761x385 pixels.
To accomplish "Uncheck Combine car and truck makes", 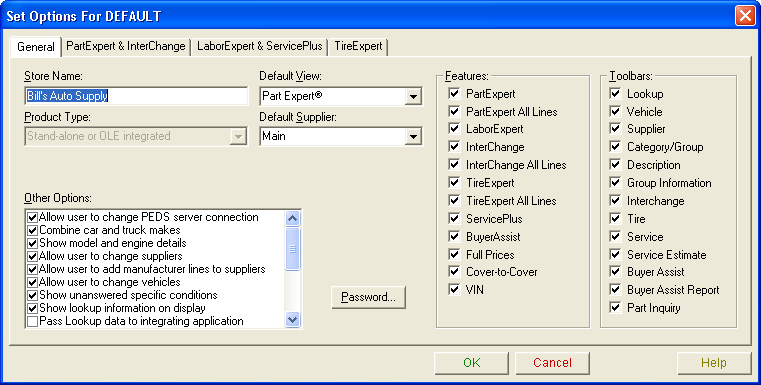I will tap(33, 230).
